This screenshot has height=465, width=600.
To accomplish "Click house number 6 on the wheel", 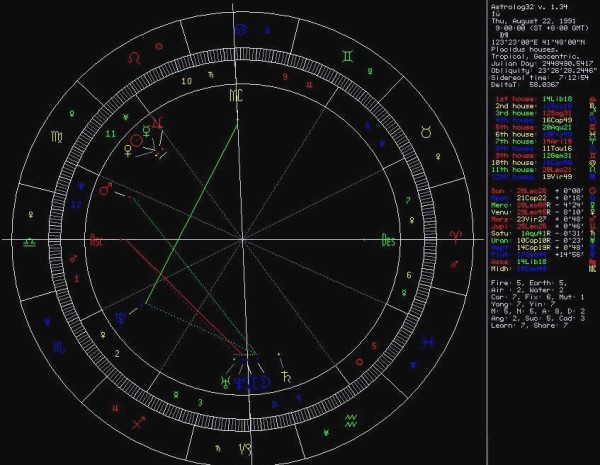I will 409,275.
